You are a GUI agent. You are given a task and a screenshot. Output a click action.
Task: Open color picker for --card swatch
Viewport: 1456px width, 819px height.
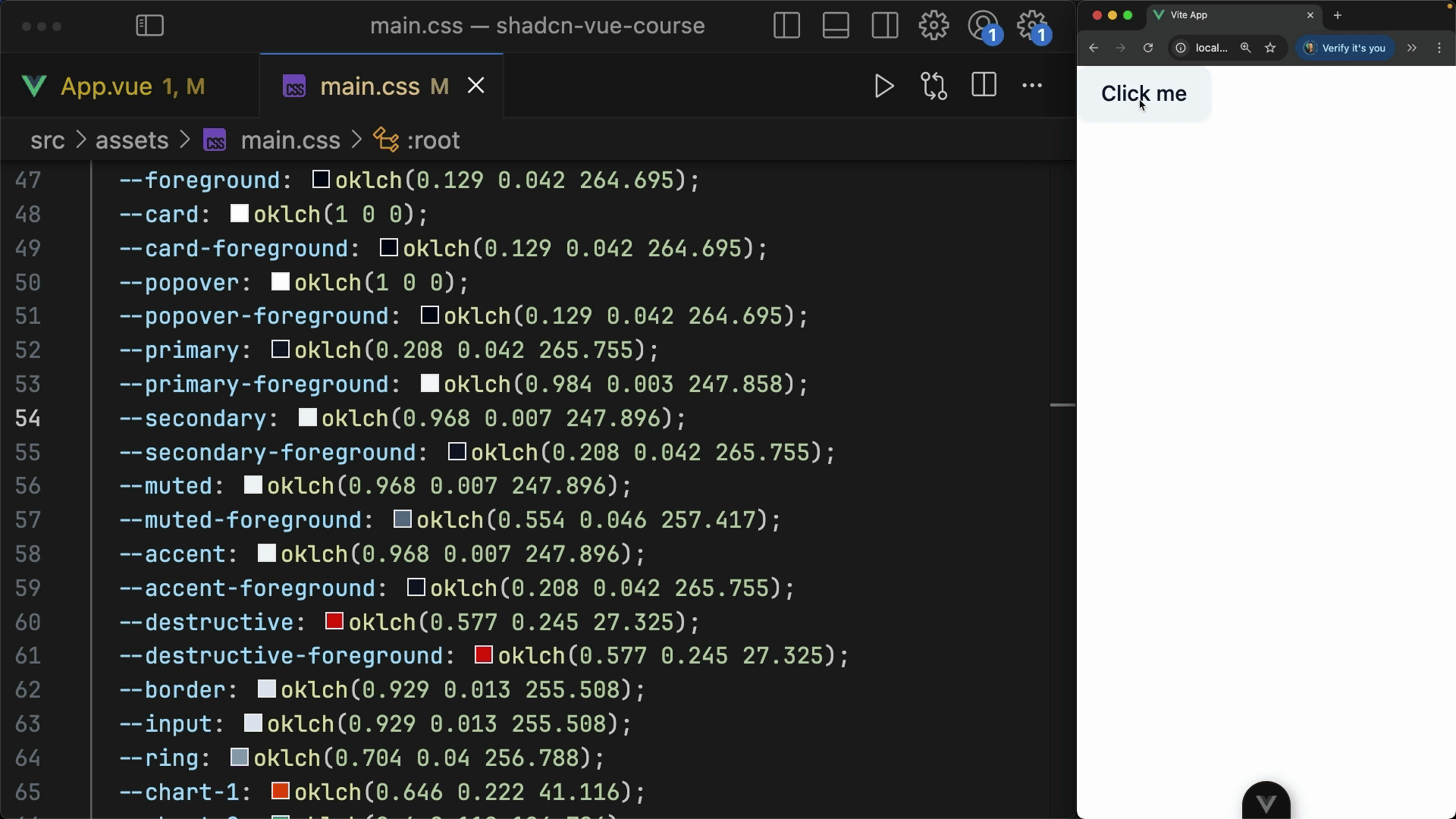click(x=239, y=214)
